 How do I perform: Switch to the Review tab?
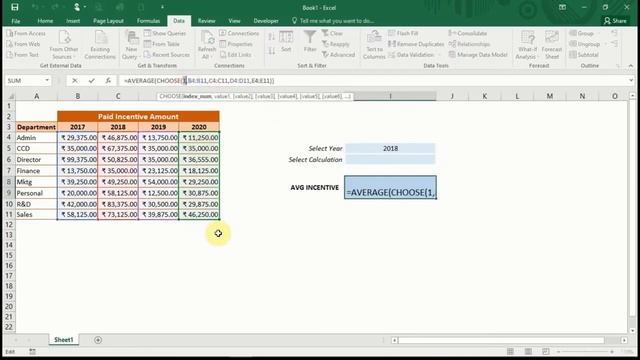pos(207,21)
